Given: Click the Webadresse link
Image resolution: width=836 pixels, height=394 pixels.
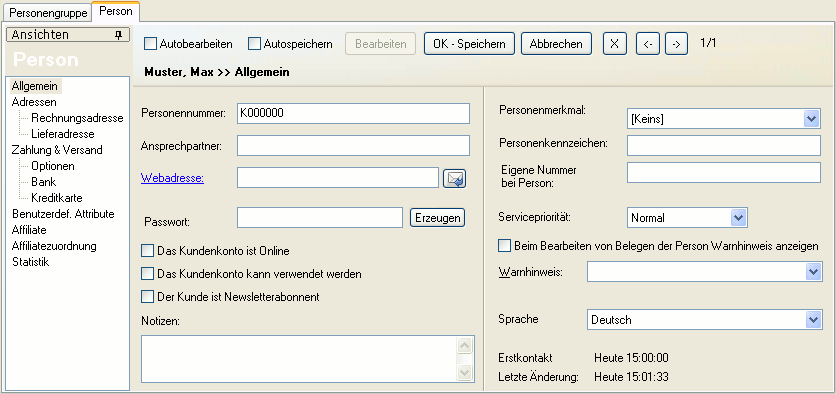Looking at the screenshot, I should [172, 178].
